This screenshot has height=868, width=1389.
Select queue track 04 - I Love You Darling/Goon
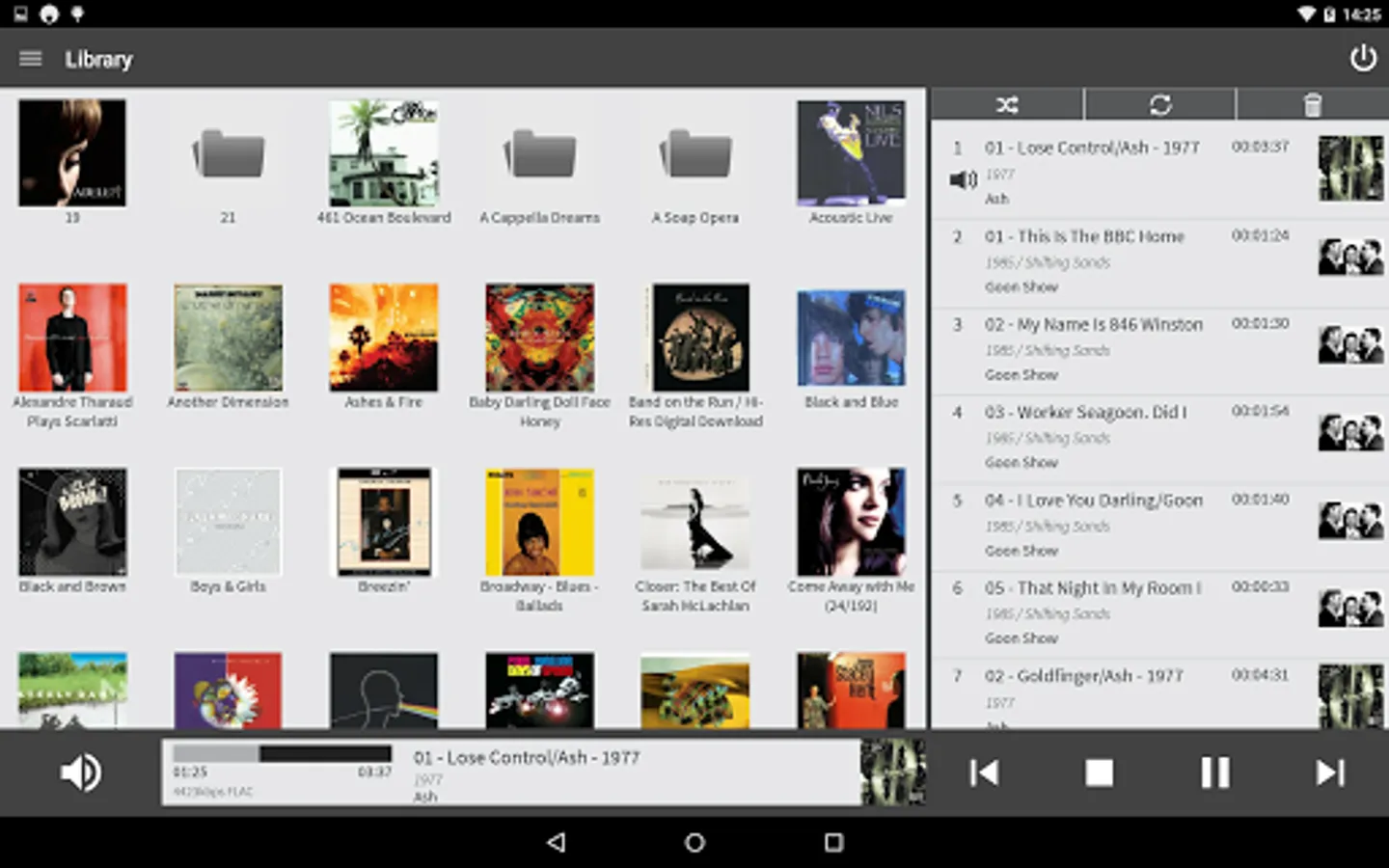[1160, 526]
